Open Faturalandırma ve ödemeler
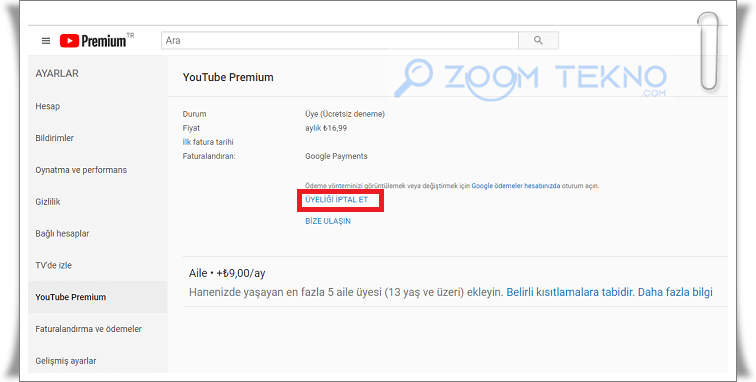The height and width of the screenshot is (382, 756). [x=88, y=329]
